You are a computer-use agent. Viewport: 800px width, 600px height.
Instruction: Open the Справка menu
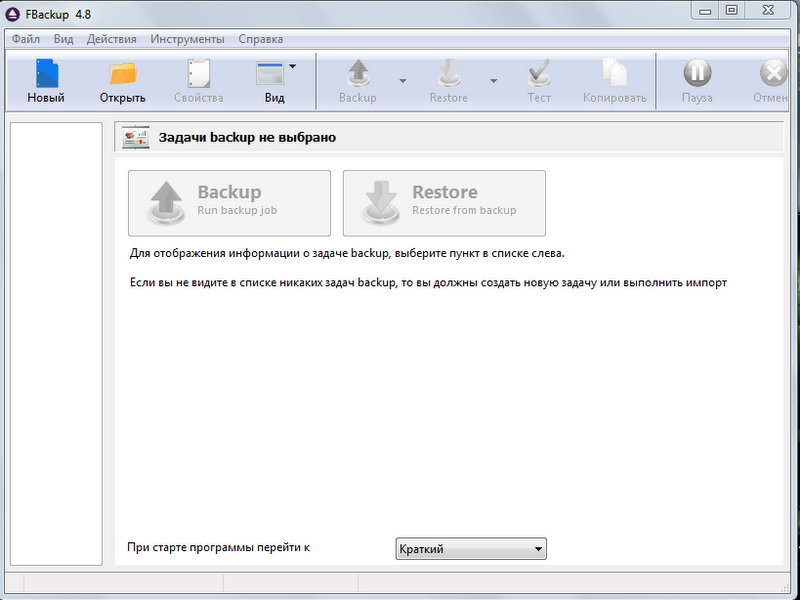[261, 39]
